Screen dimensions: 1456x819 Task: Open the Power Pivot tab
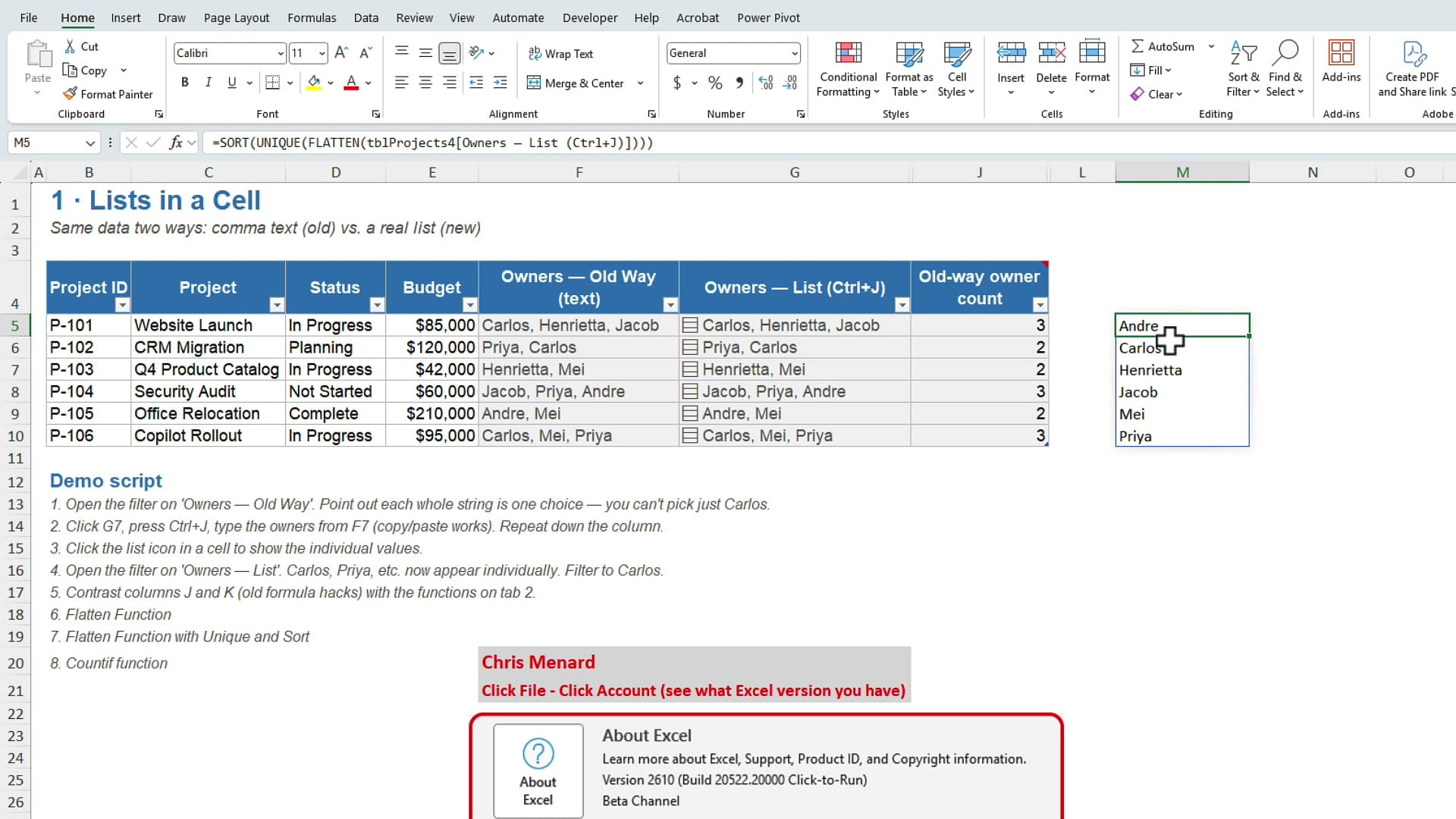point(768,17)
